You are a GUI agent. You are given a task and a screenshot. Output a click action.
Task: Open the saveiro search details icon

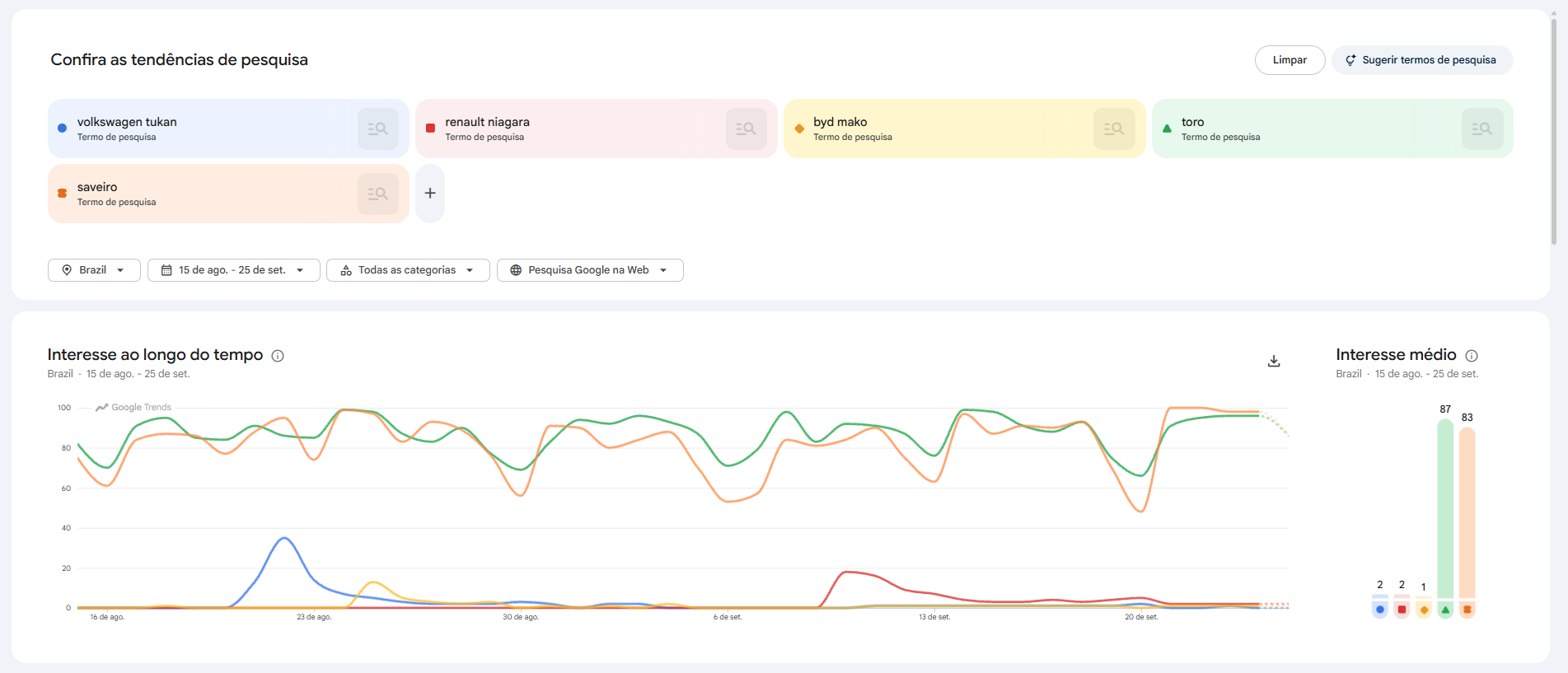coord(378,194)
